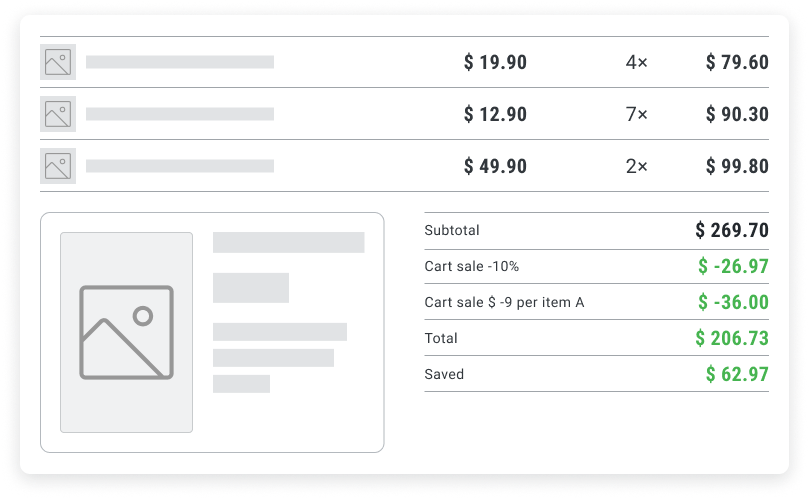Click the Subtotal amount $ 269.70
This screenshot has height=499, width=809.
[x=732, y=231]
